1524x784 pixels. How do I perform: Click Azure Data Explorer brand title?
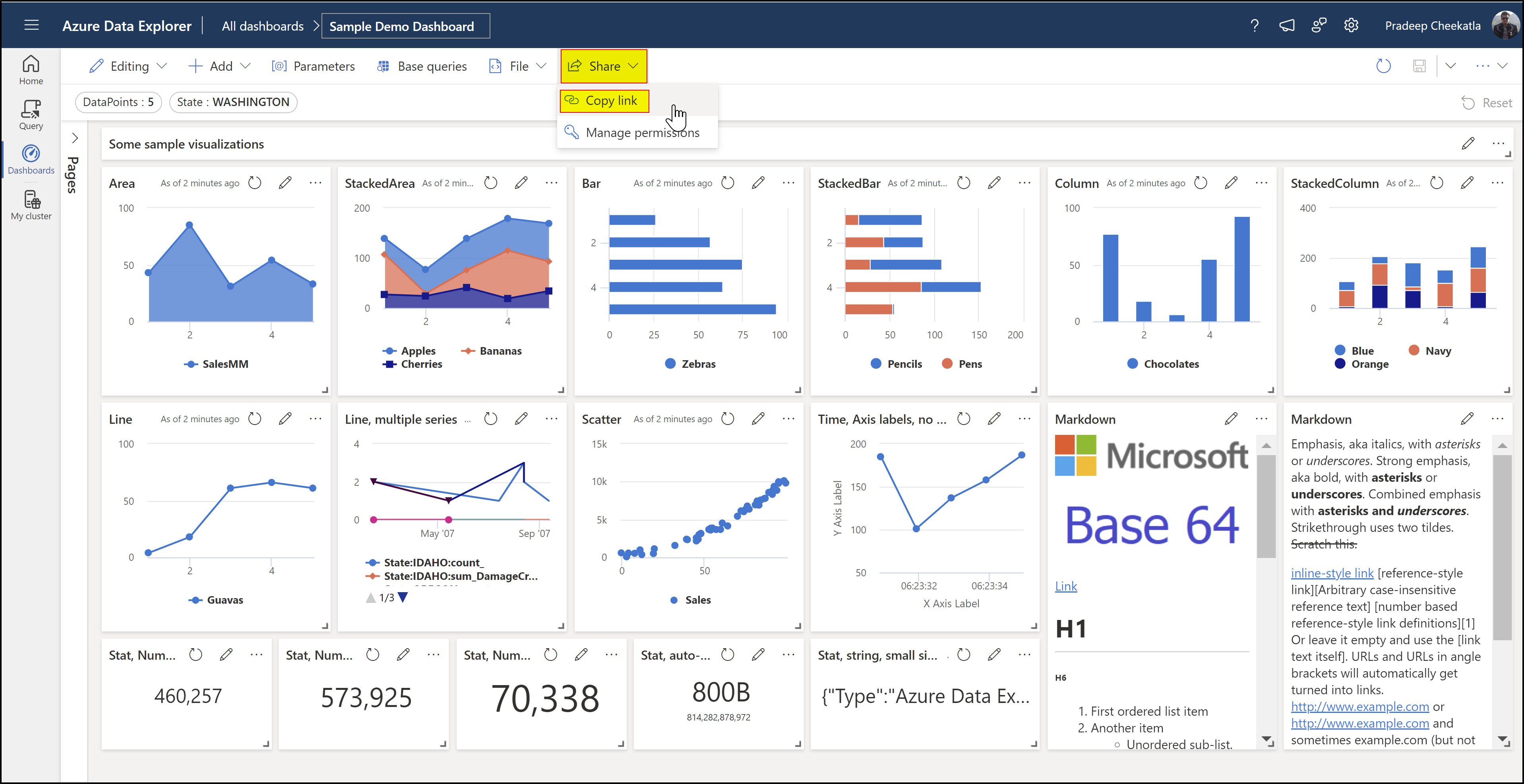click(x=127, y=26)
